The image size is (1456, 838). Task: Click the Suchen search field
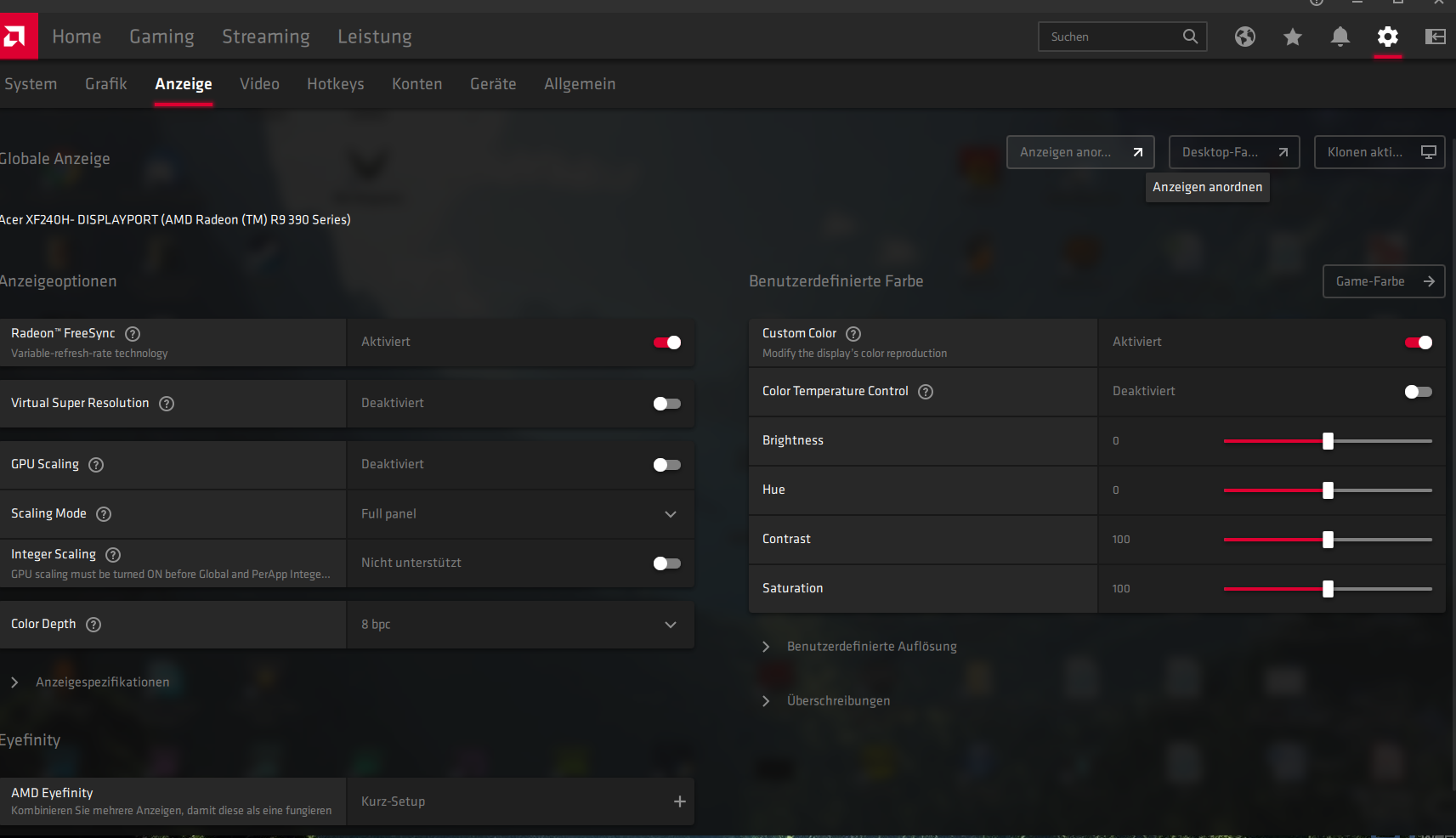tap(1123, 37)
